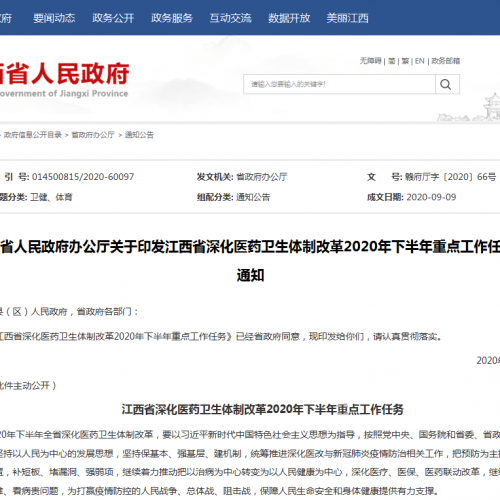The width and height of the screenshot is (500, 500).
Task: Click the bold heading 江西省深化医药卫生体制改革2020年下半年重点工作任务
Action: pos(263,409)
